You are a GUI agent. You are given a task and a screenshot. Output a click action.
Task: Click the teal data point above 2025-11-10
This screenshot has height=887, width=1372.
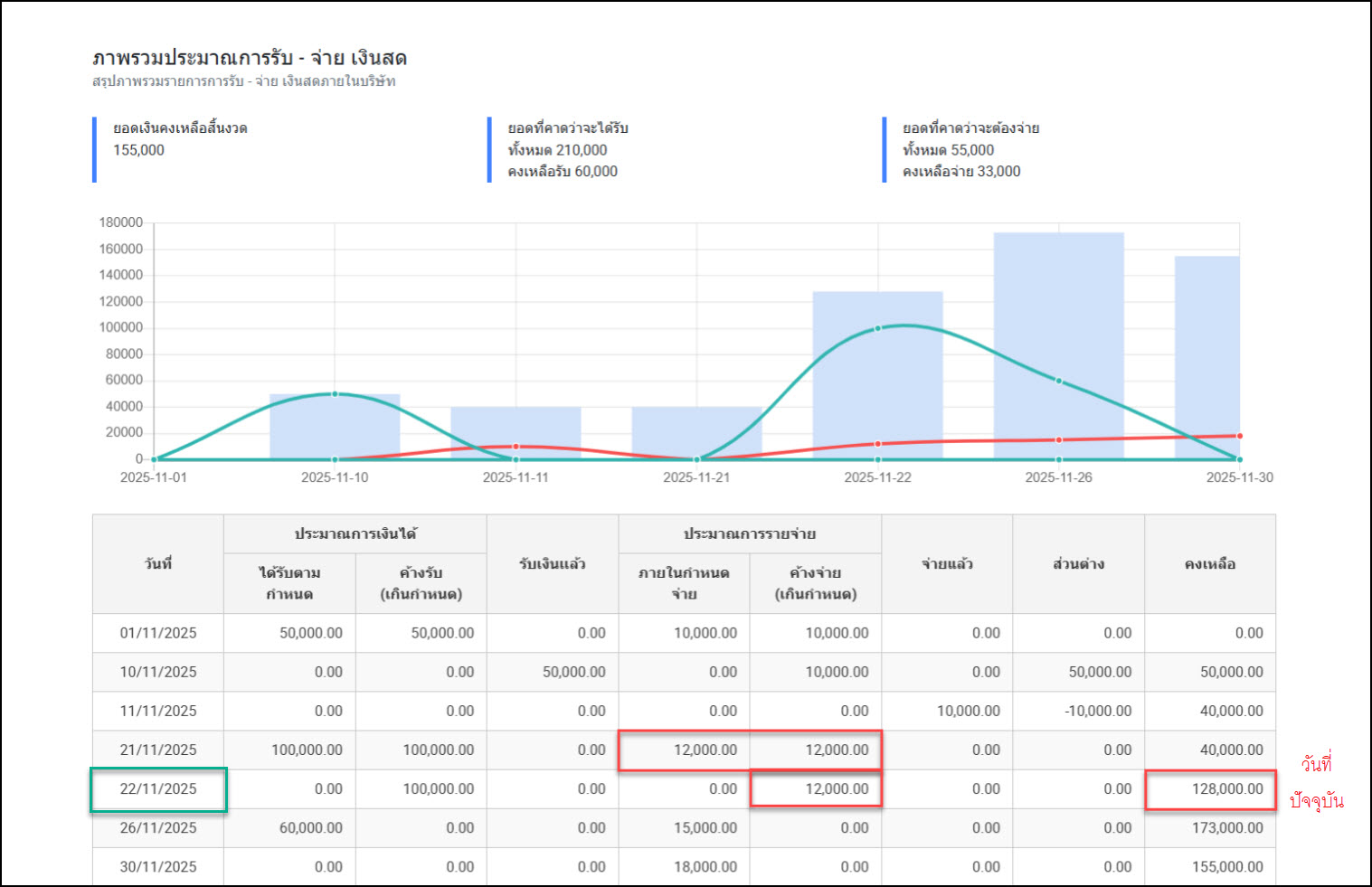(x=335, y=394)
